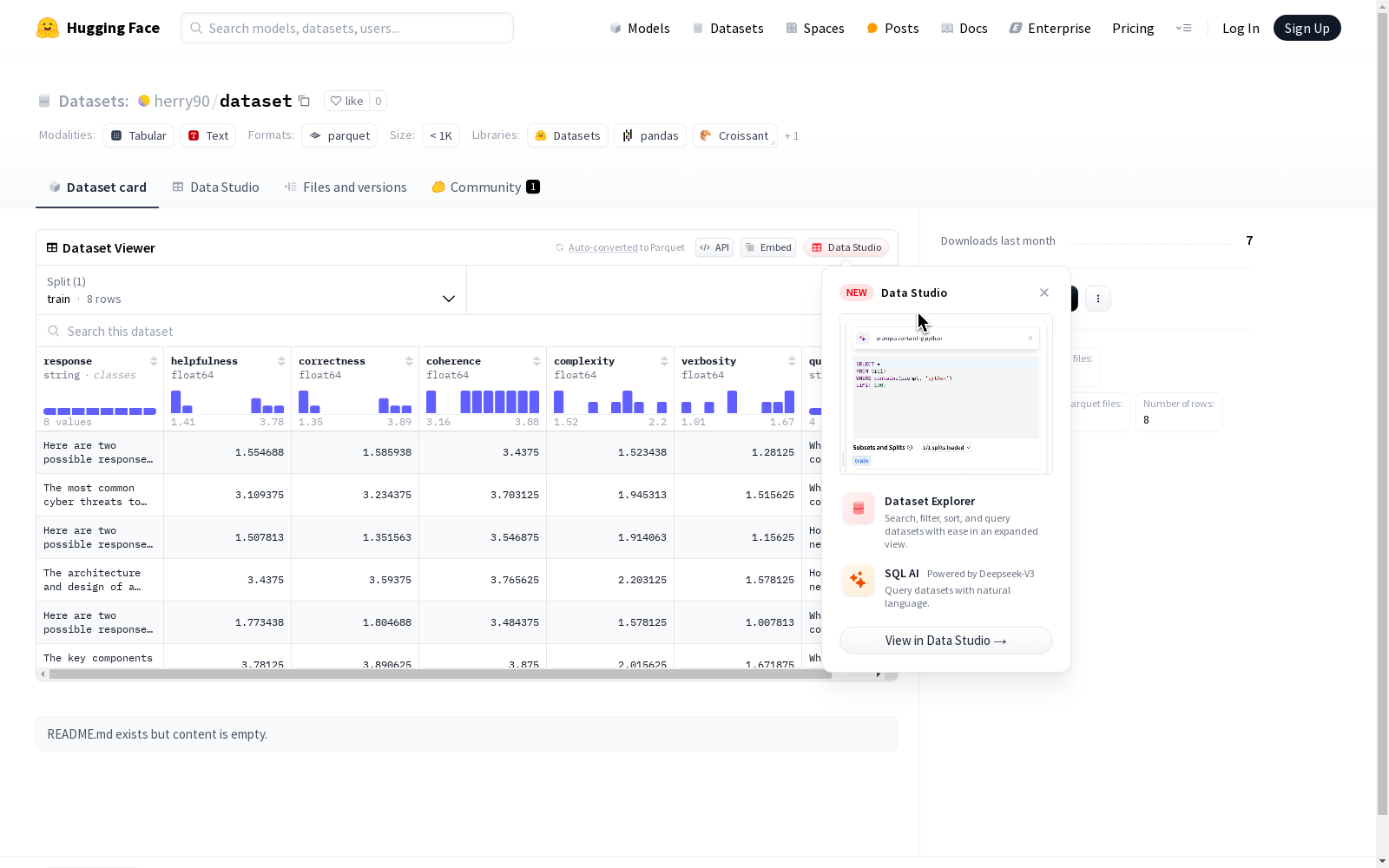Open the Files and versions tab
The width and height of the screenshot is (1389, 868).
pos(346,187)
